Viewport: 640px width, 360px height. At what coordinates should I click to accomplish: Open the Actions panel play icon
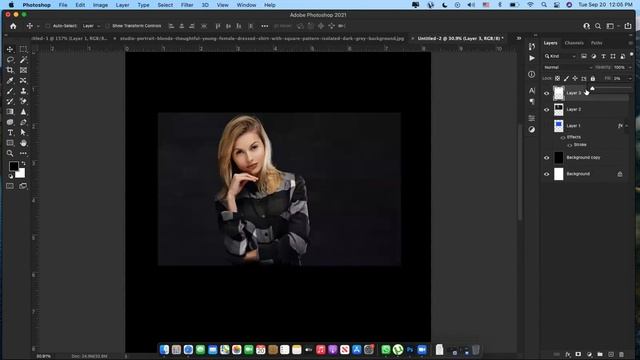coord(531,58)
